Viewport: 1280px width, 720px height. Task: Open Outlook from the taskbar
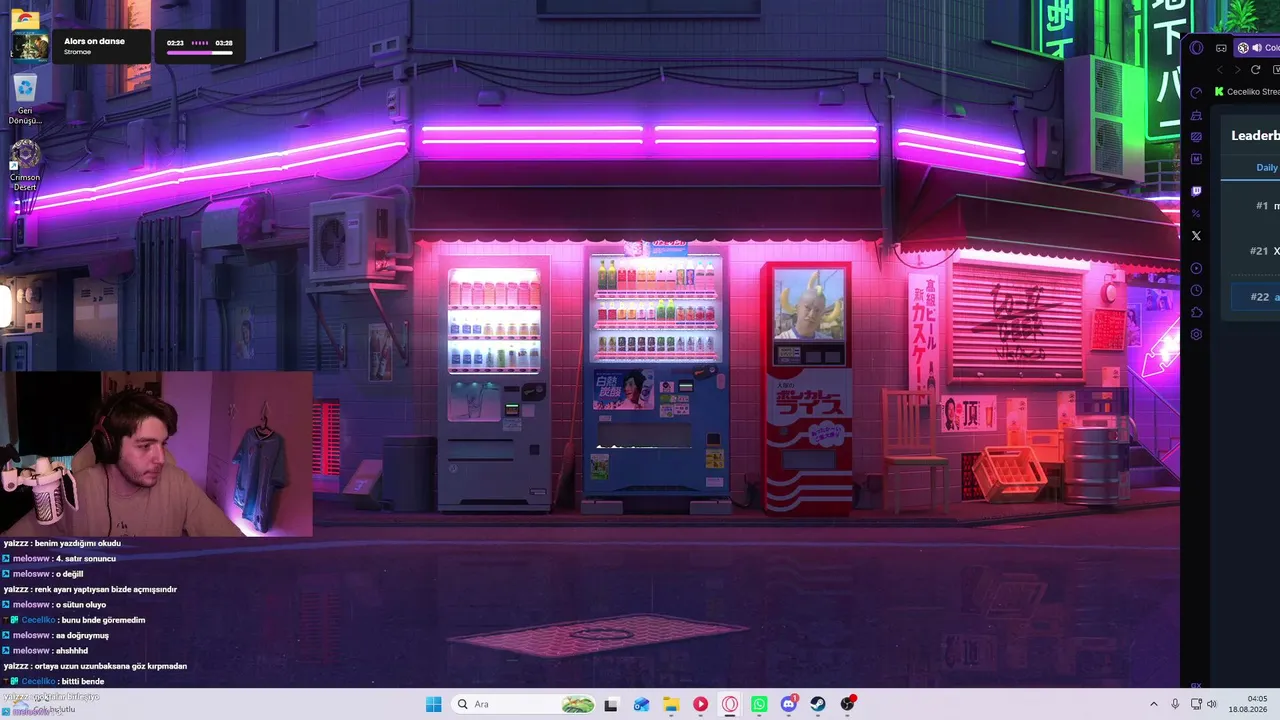pyautogui.click(x=641, y=704)
